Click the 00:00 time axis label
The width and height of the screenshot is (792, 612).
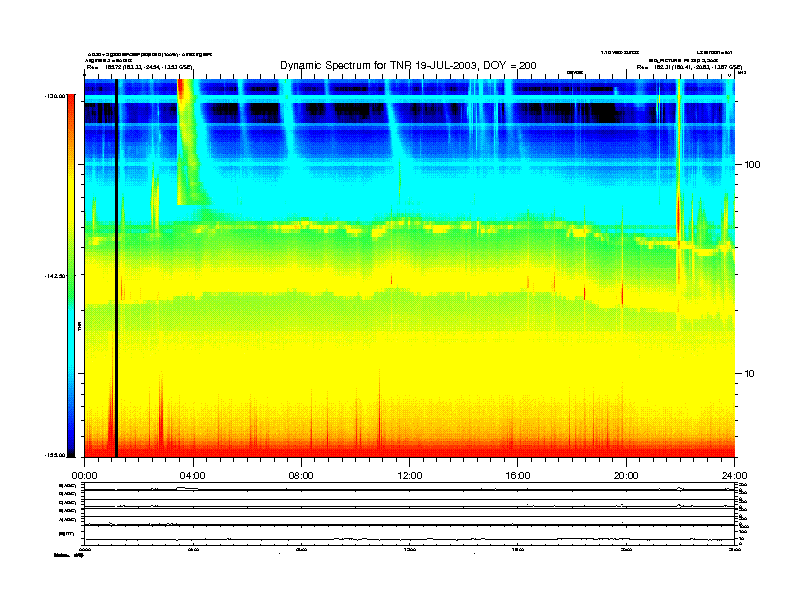click(84, 476)
